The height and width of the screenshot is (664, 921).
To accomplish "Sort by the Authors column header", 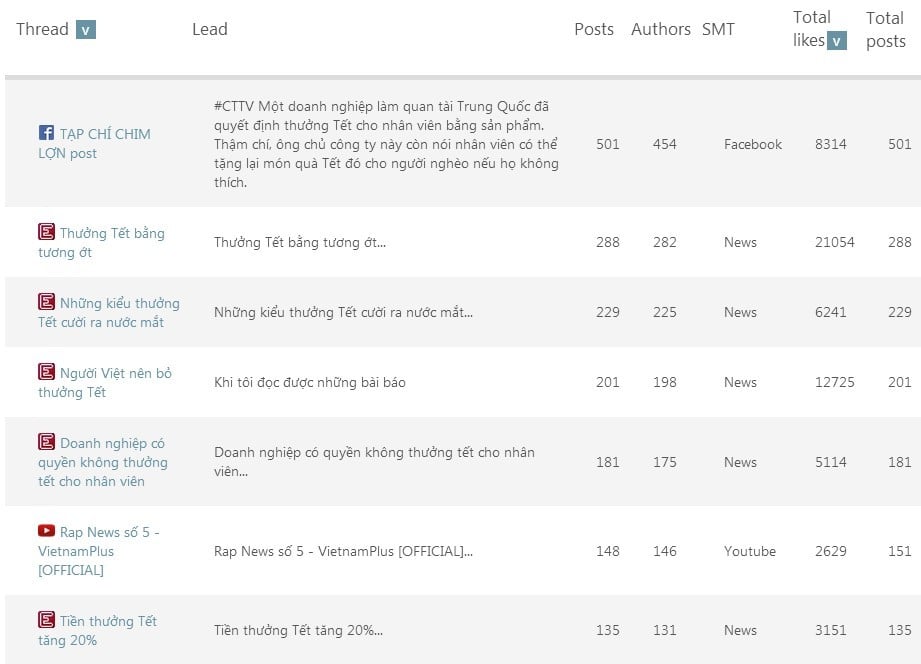I will (661, 29).
